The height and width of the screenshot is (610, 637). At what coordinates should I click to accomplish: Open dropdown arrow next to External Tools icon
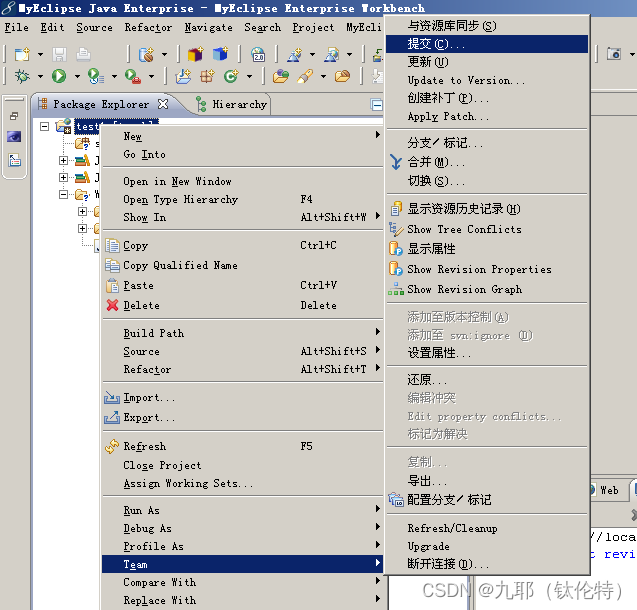click(x=152, y=76)
